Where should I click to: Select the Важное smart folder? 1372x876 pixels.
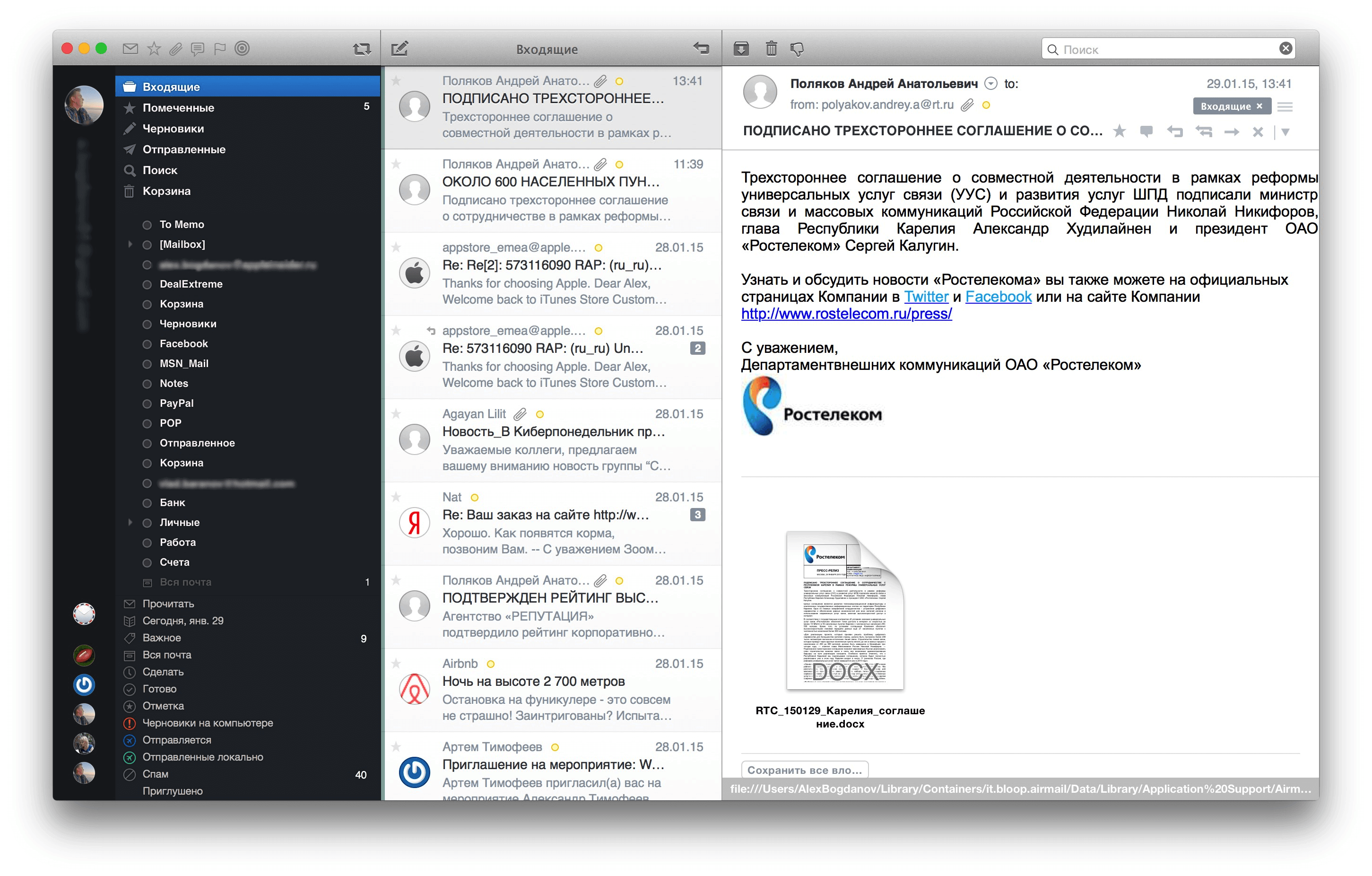click(x=248, y=638)
